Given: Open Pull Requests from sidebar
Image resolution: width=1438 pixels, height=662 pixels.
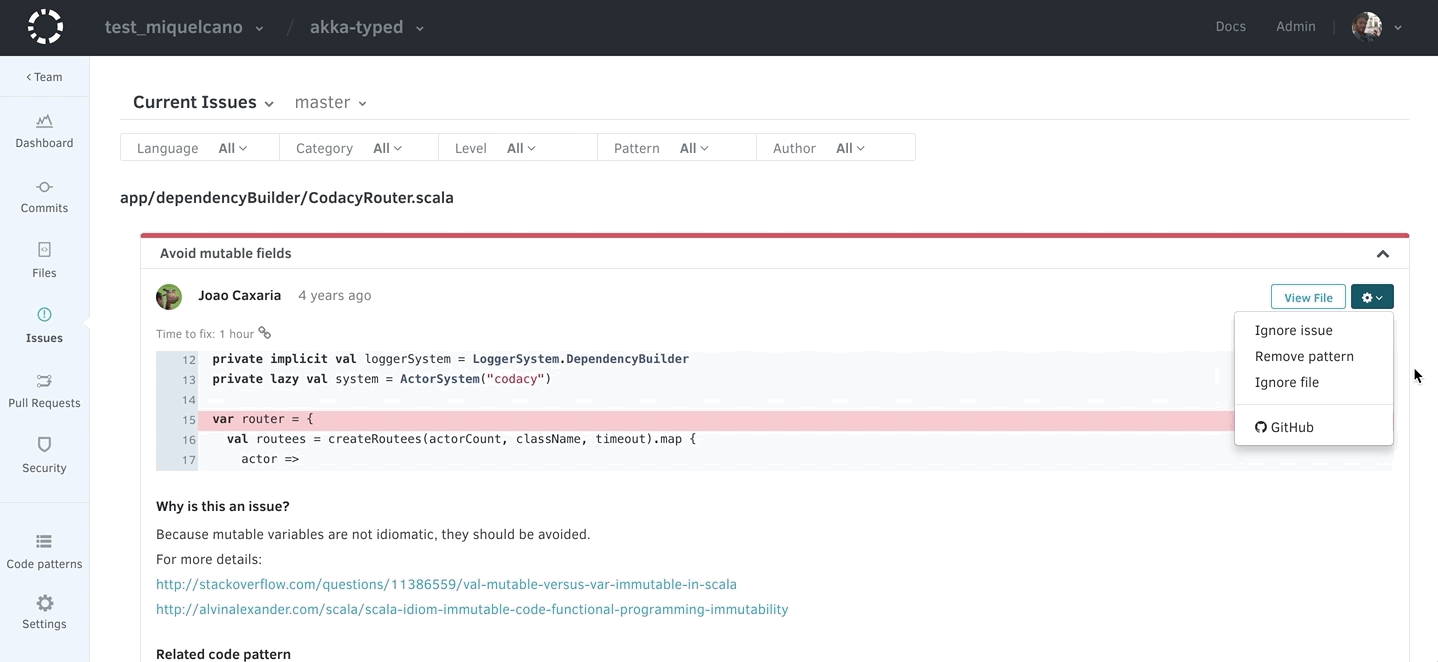Looking at the screenshot, I should 44,381.
